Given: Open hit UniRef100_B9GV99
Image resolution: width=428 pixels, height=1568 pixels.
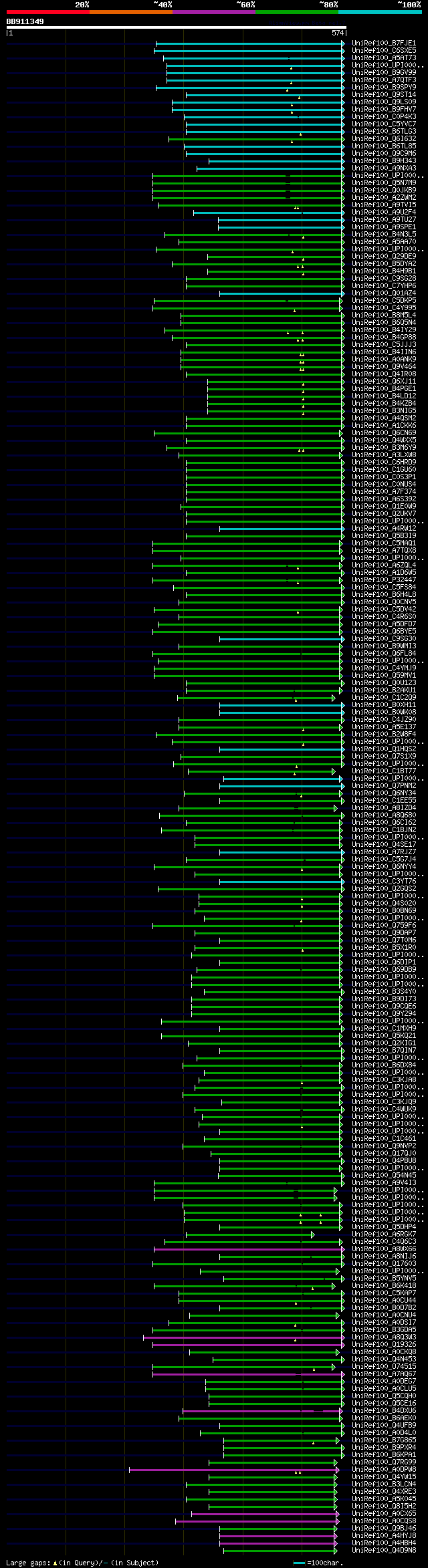Looking at the screenshot, I should 384,72.
